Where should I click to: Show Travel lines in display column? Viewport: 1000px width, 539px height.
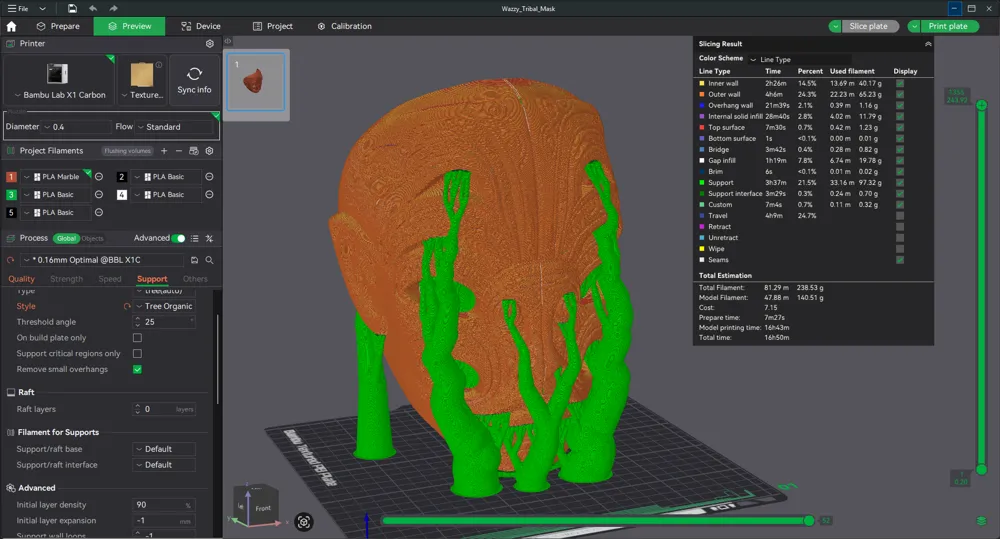coord(900,216)
